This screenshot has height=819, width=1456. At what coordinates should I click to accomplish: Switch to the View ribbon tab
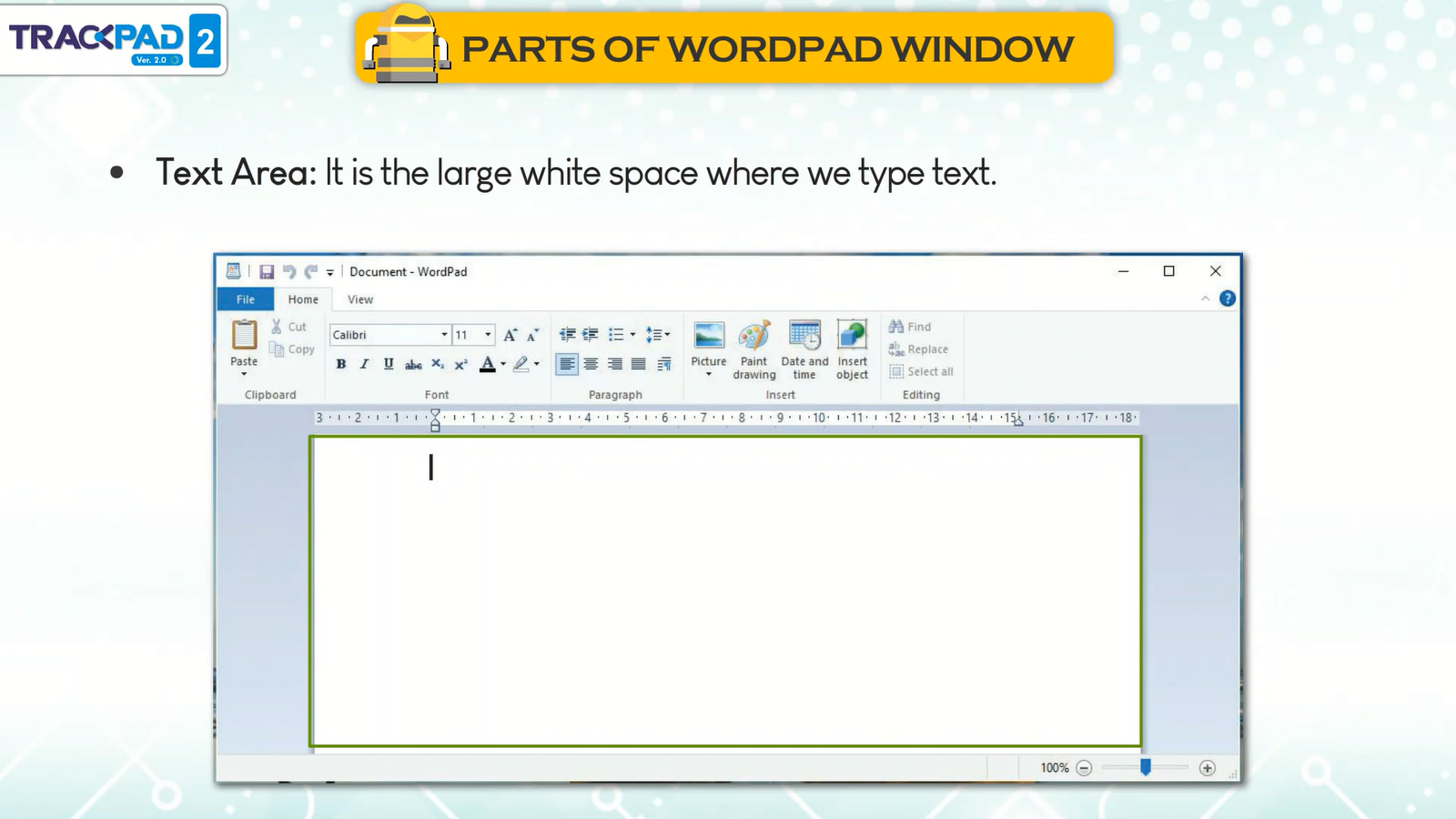(360, 299)
